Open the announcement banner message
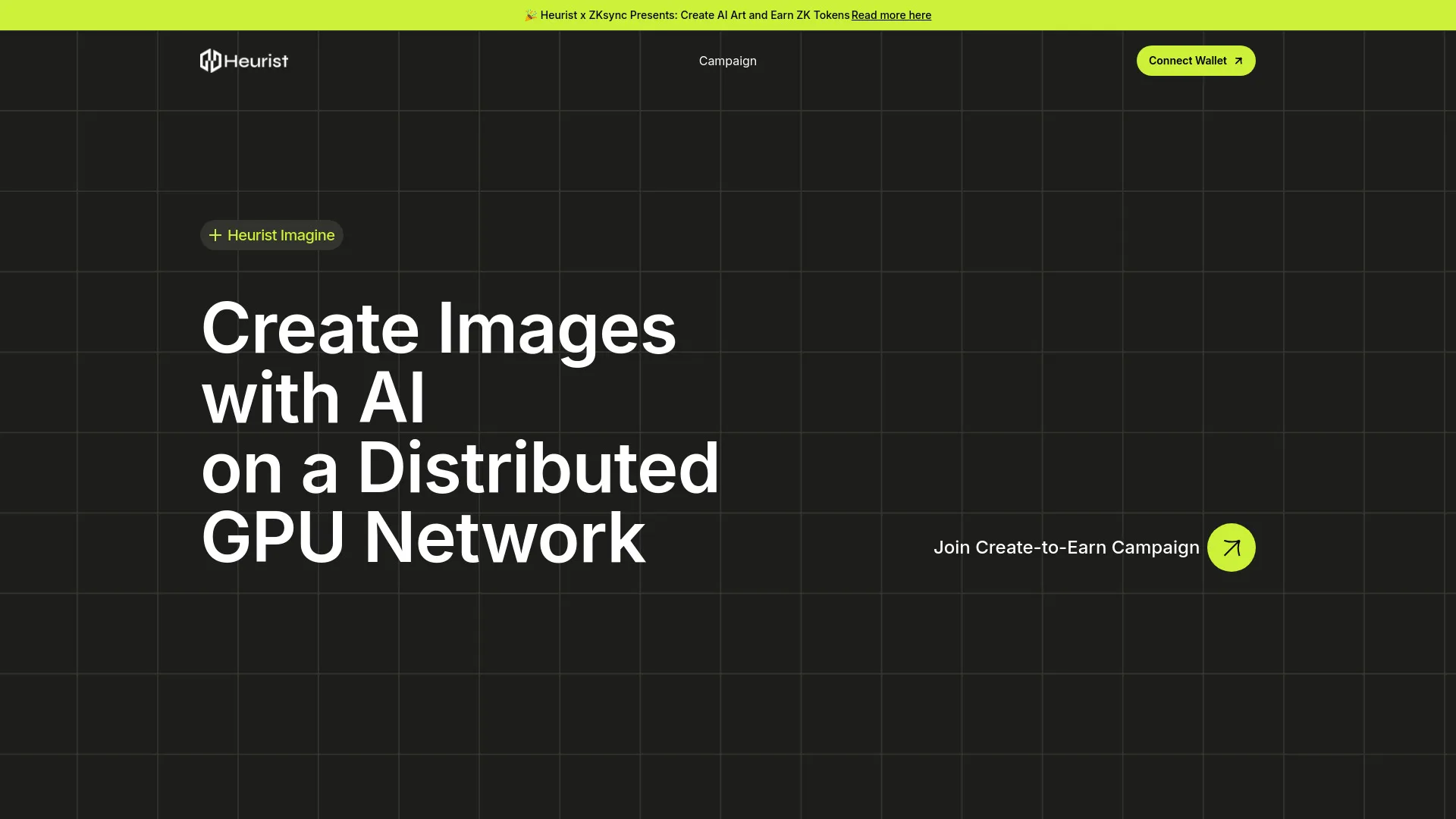The height and width of the screenshot is (819, 1456). (694, 14)
